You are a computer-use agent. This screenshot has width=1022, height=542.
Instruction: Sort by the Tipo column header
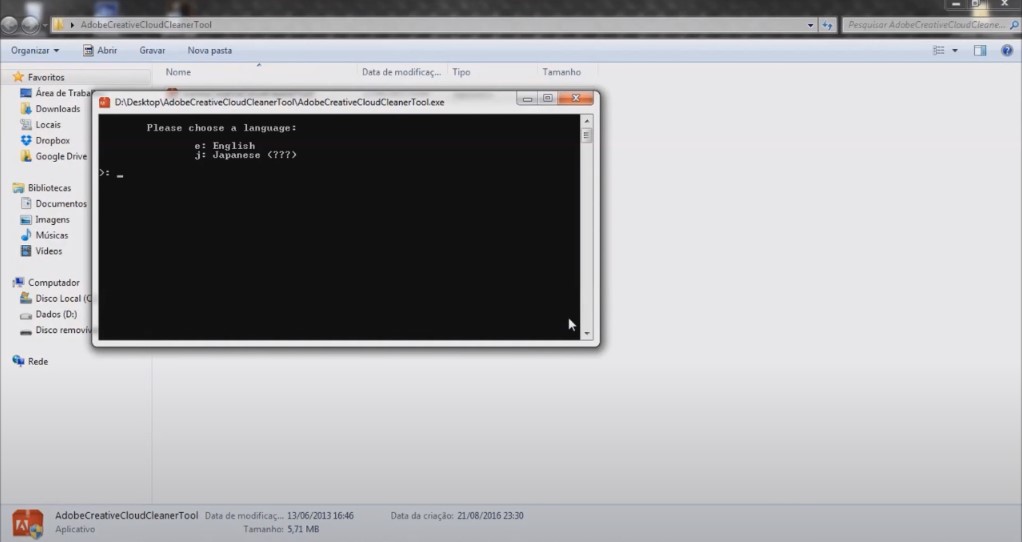tap(461, 72)
